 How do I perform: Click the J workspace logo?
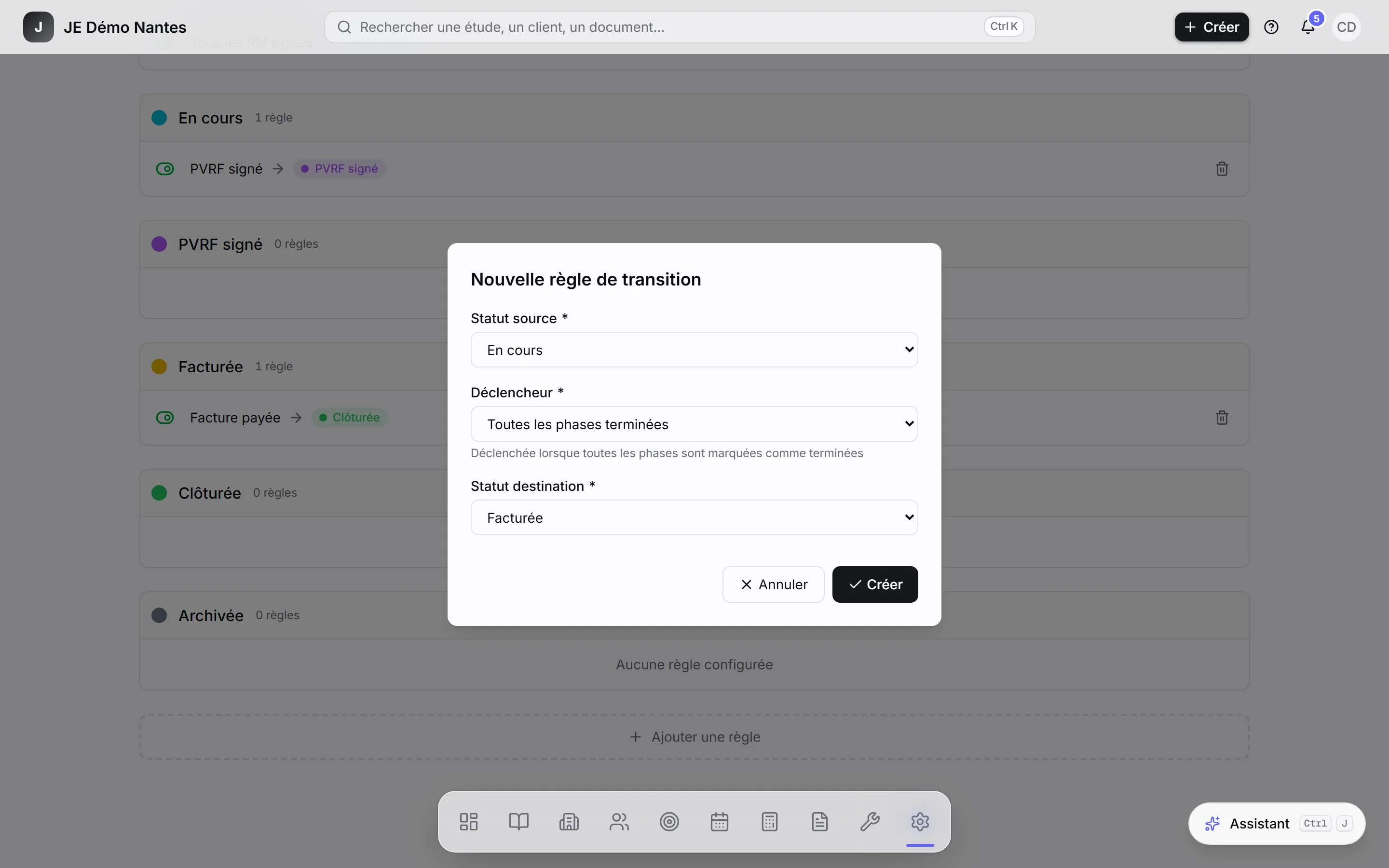click(39, 27)
